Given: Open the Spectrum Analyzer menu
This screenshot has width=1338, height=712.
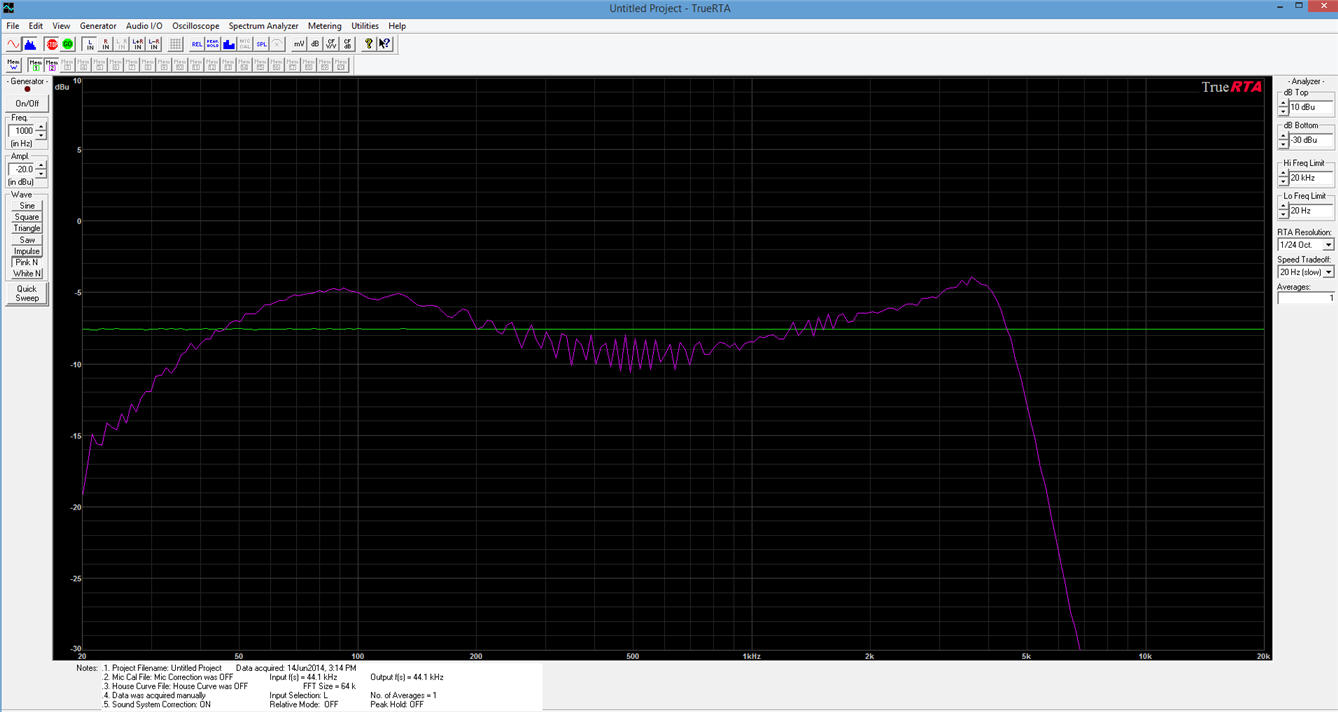Looking at the screenshot, I should click(265, 26).
